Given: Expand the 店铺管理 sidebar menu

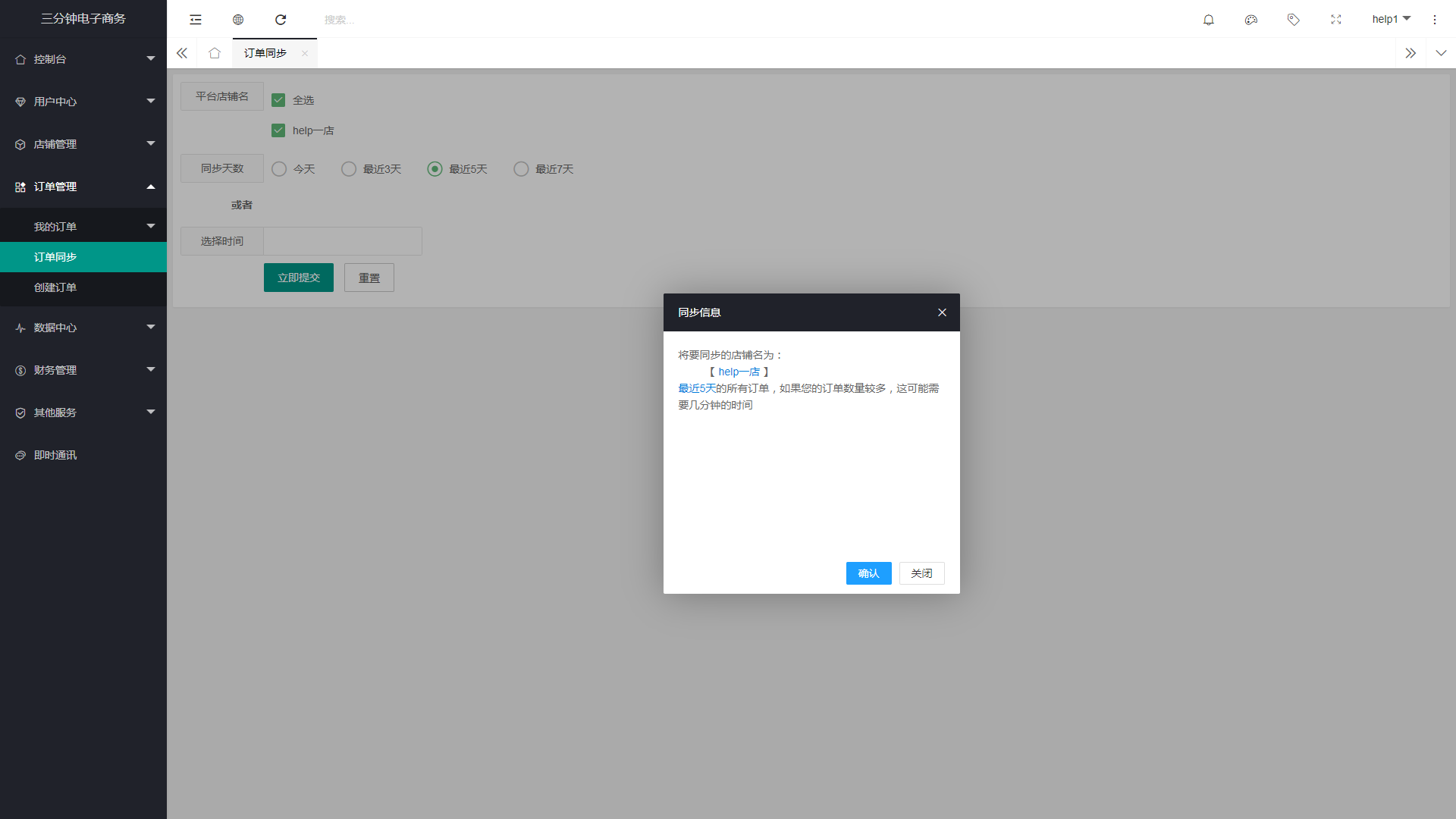Looking at the screenshot, I should click(83, 144).
